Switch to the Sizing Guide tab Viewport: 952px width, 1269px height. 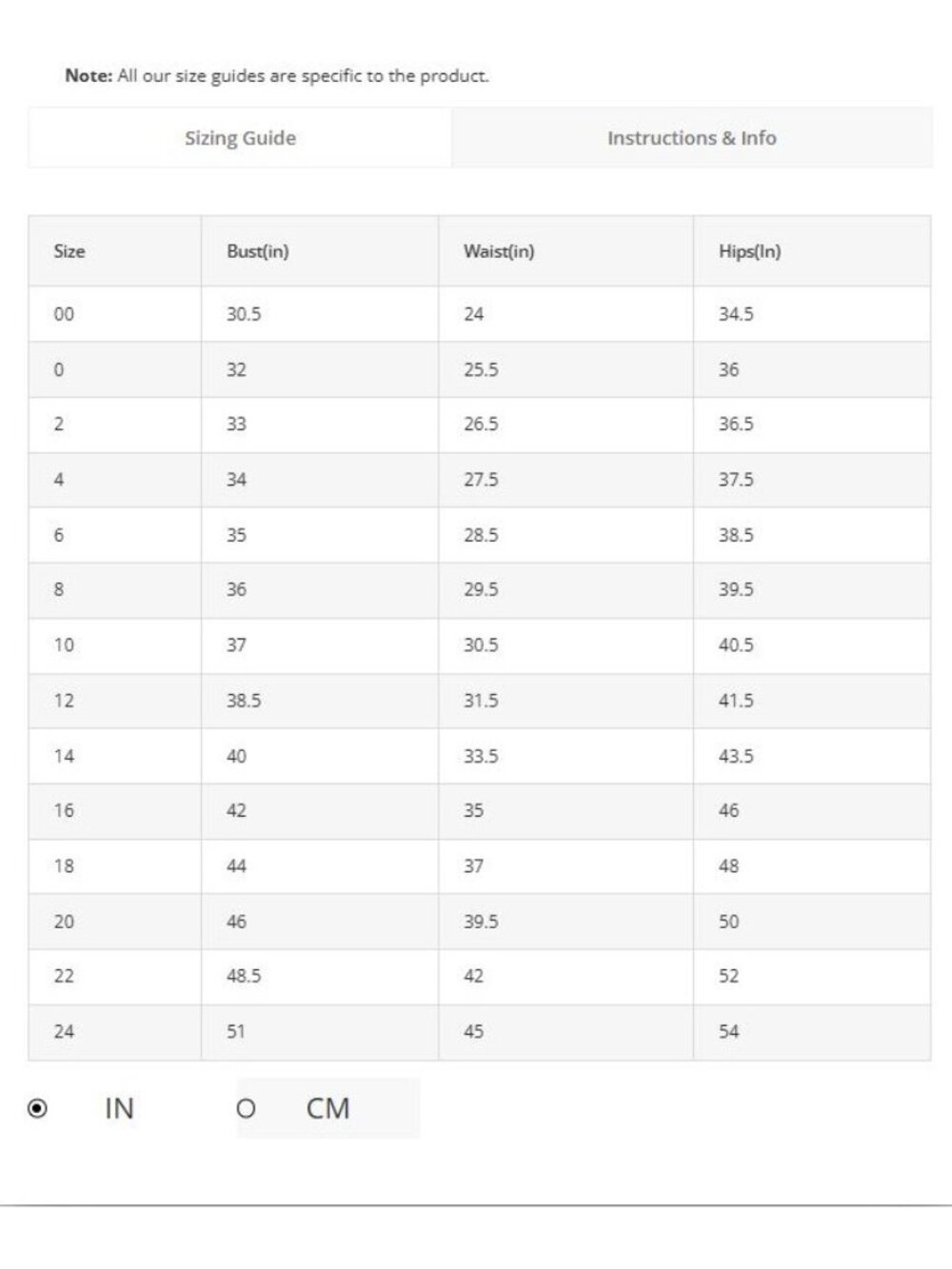coord(240,138)
